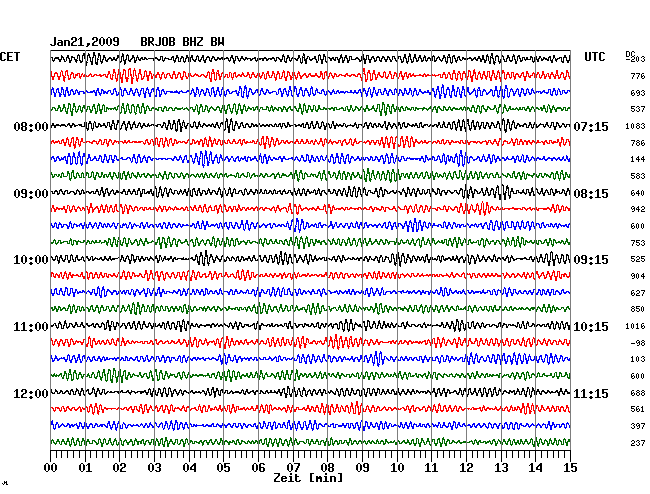The height and width of the screenshot is (494, 650).
Task: Click the axis title Zeit [min]
Action: click(308, 478)
